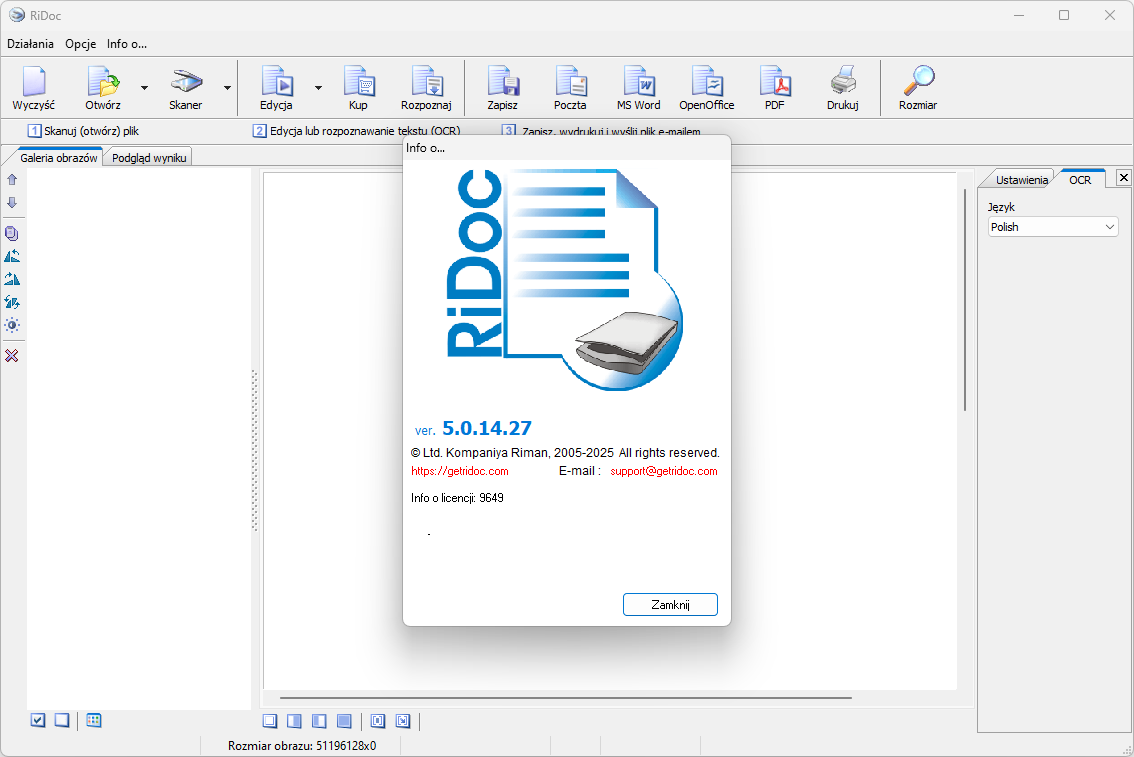Expand the Otwórz dropdown arrow

[x=144, y=87]
